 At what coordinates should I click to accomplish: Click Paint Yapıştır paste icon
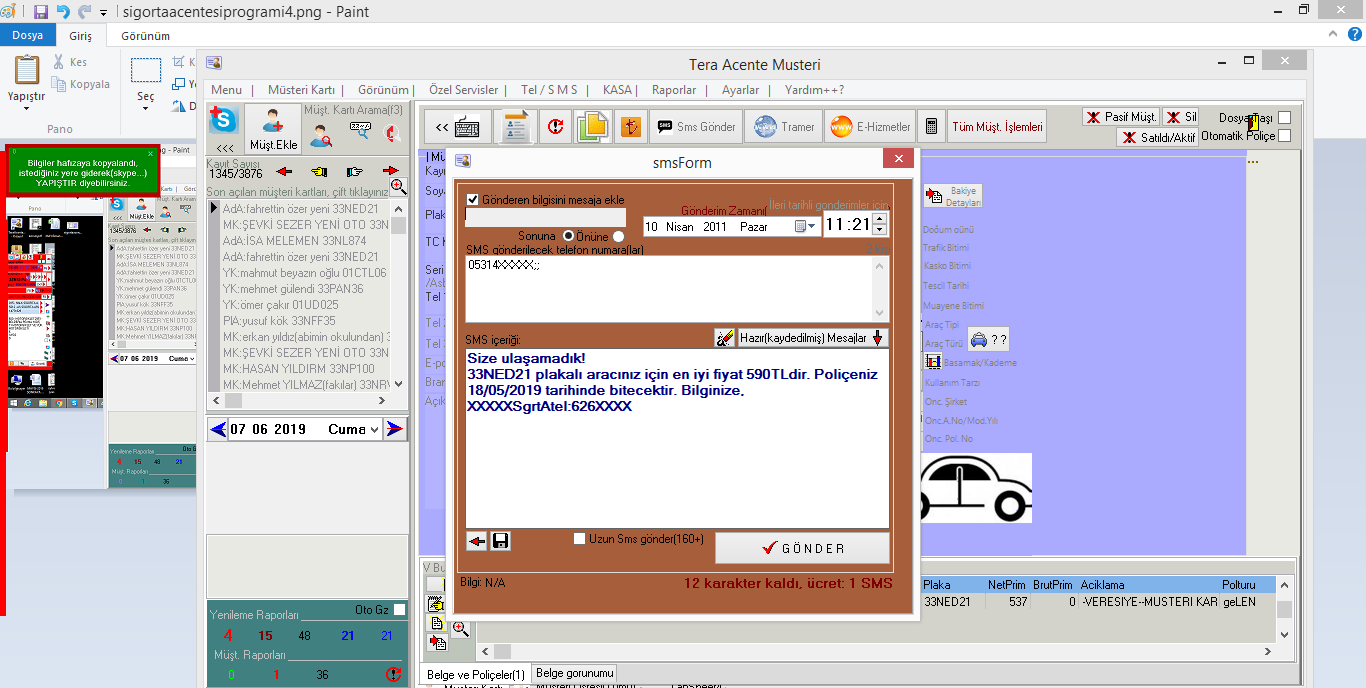click(27, 70)
